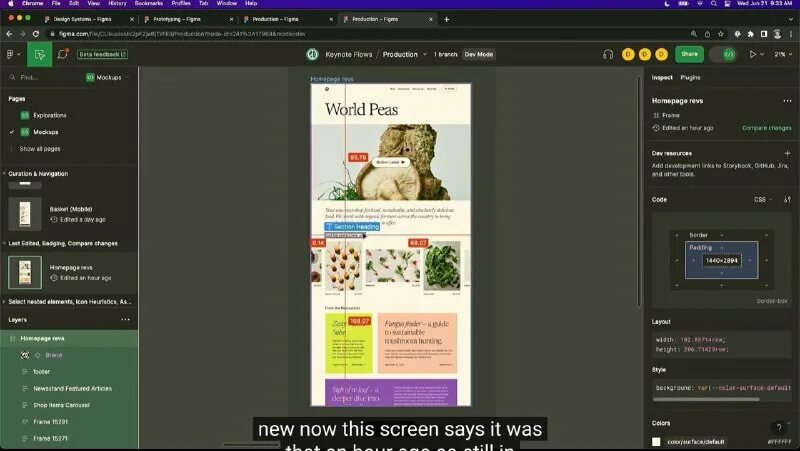Open the Basket (Mobile) thumbnail

tap(24, 214)
